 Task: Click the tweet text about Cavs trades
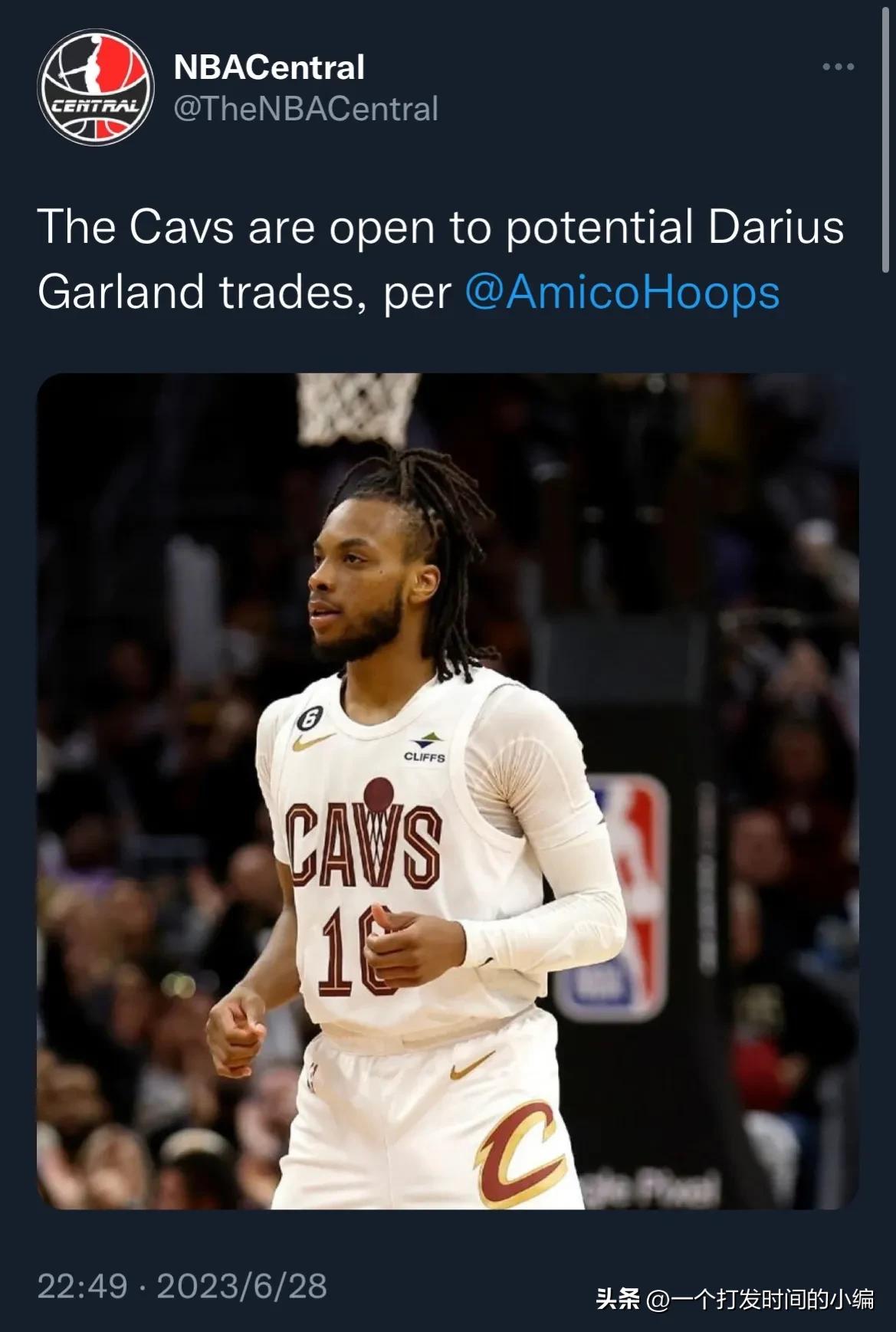coord(441,260)
